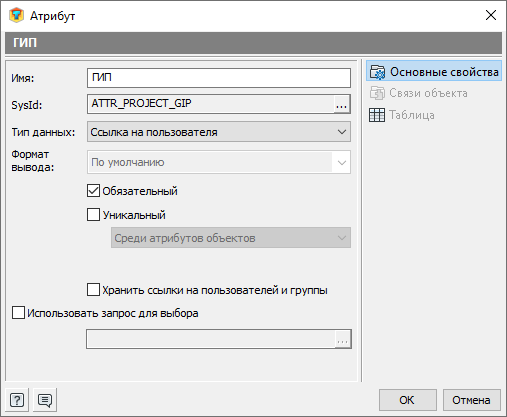The height and width of the screenshot is (417, 507).
Task: Open SysId browse ellipsis button
Action: 342,104
